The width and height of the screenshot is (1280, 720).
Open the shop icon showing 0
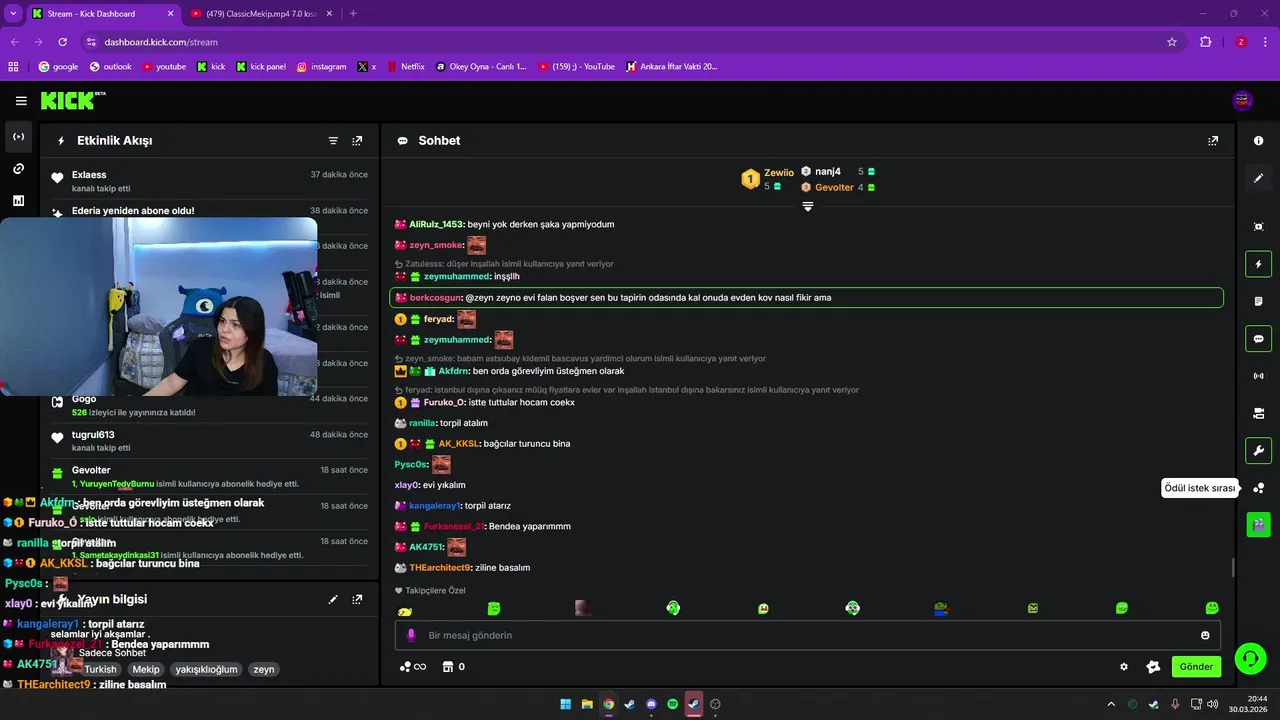(454, 667)
